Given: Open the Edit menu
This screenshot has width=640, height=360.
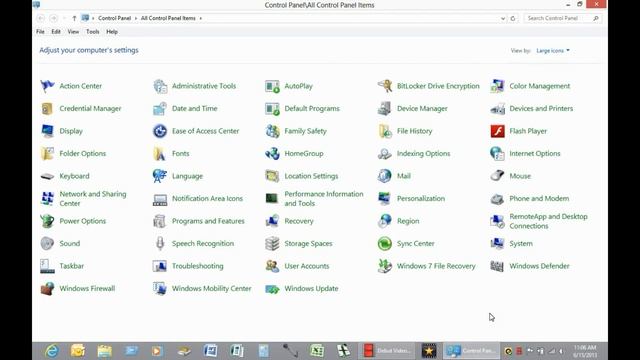Looking at the screenshot, I should tap(56, 31).
